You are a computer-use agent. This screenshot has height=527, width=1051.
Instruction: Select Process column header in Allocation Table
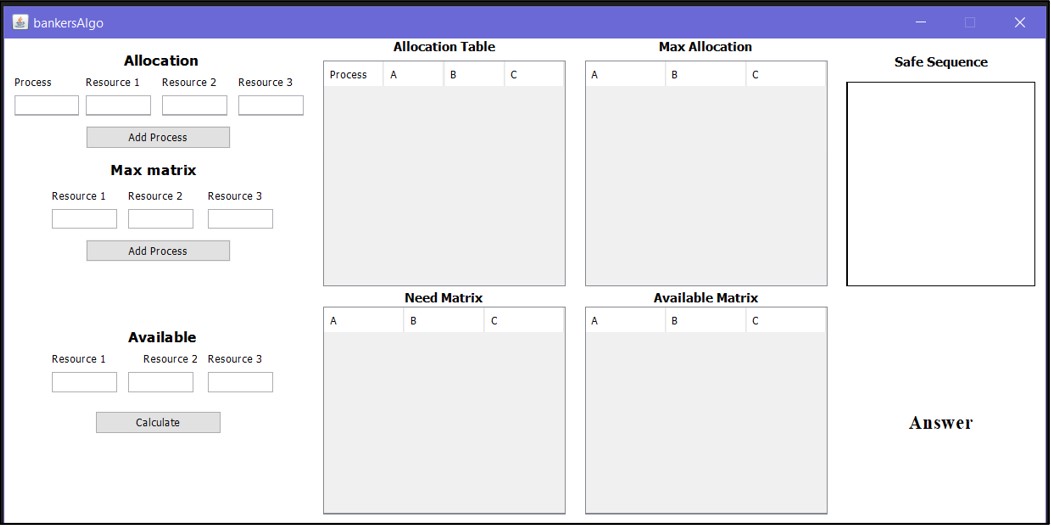pyautogui.click(x=354, y=75)
